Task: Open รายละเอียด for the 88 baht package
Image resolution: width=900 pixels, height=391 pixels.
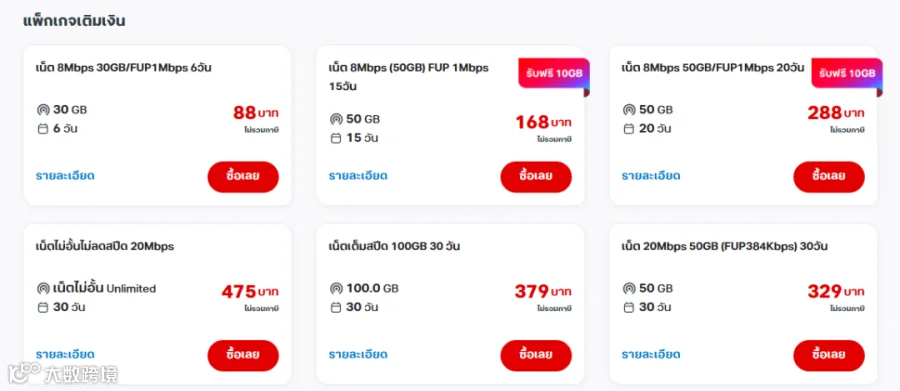Action: (65, 176)
